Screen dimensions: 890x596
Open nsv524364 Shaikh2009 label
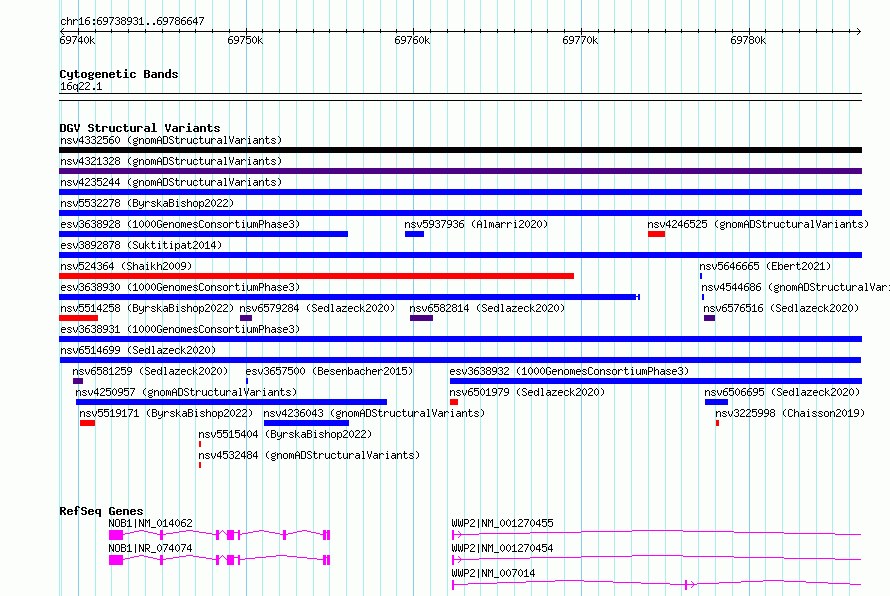(126, 266)
